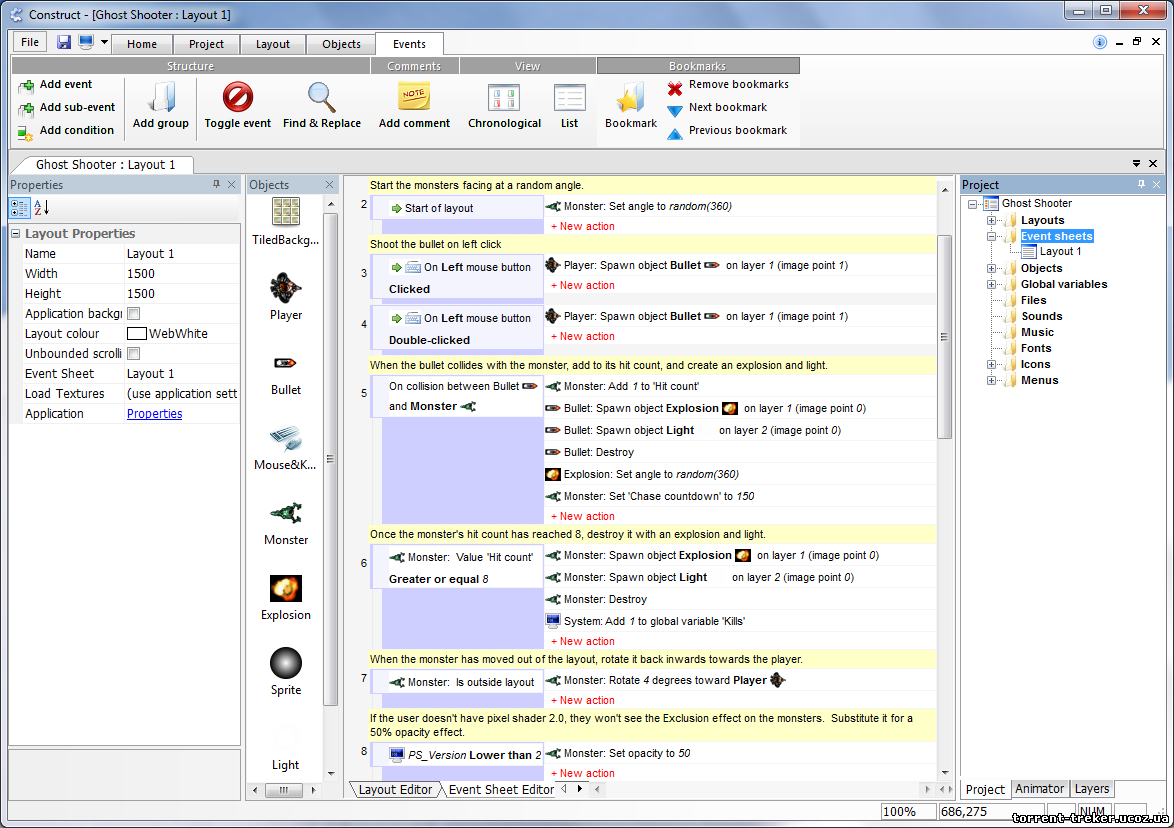Open the quick access toolbar dropdown arrow

pos(104,43)
